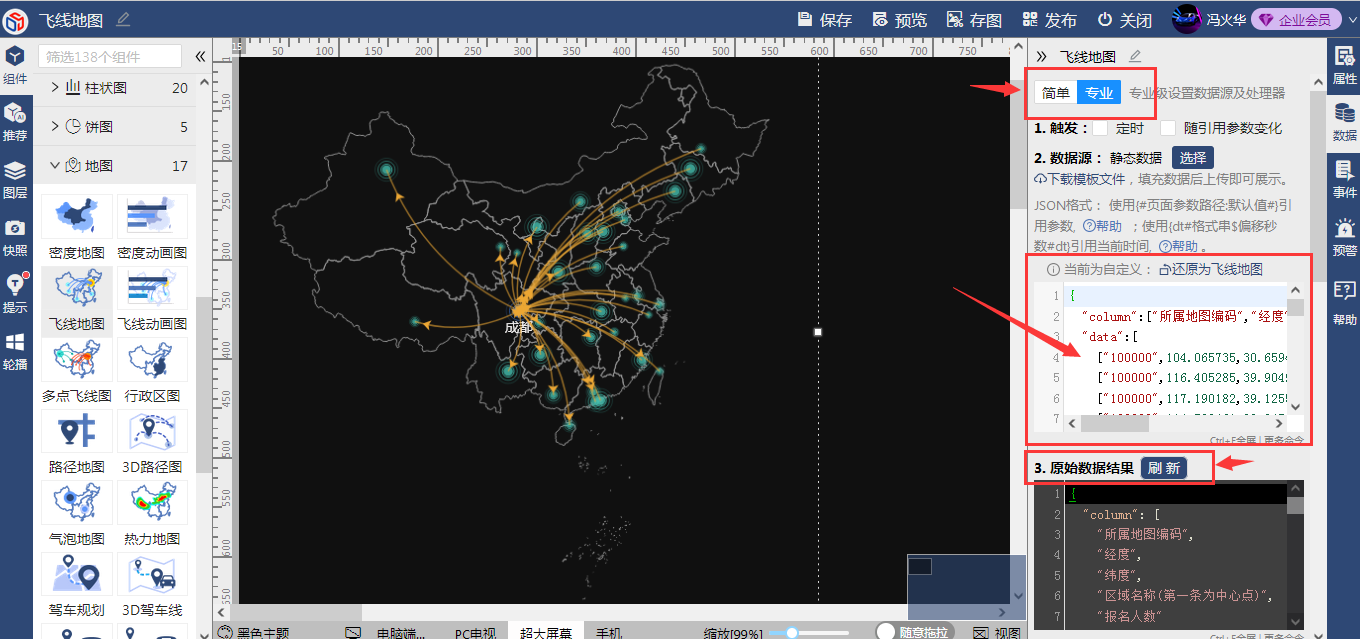Select 多点飞线图 component
The height and width of the screenshot is (639, 1360).
(77, 371)
